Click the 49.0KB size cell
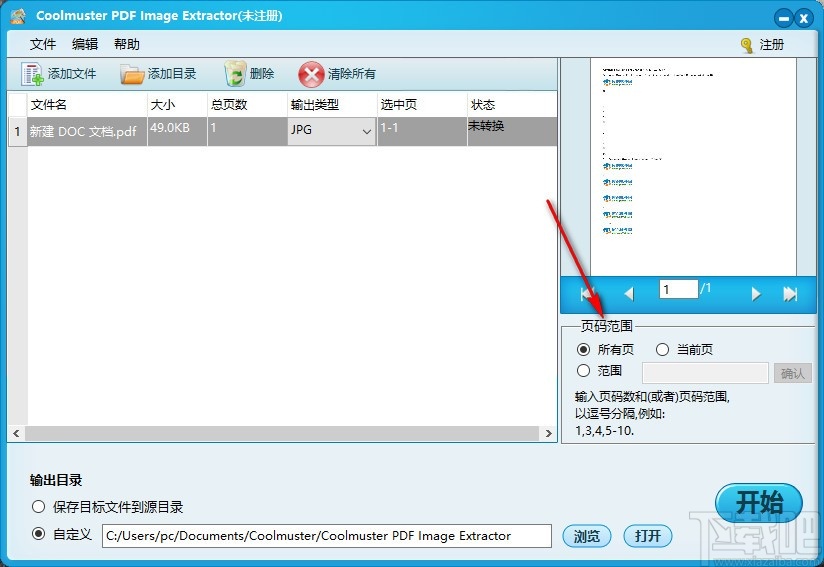The width and height of the screenshot is (824, 567). click(178, 131)
